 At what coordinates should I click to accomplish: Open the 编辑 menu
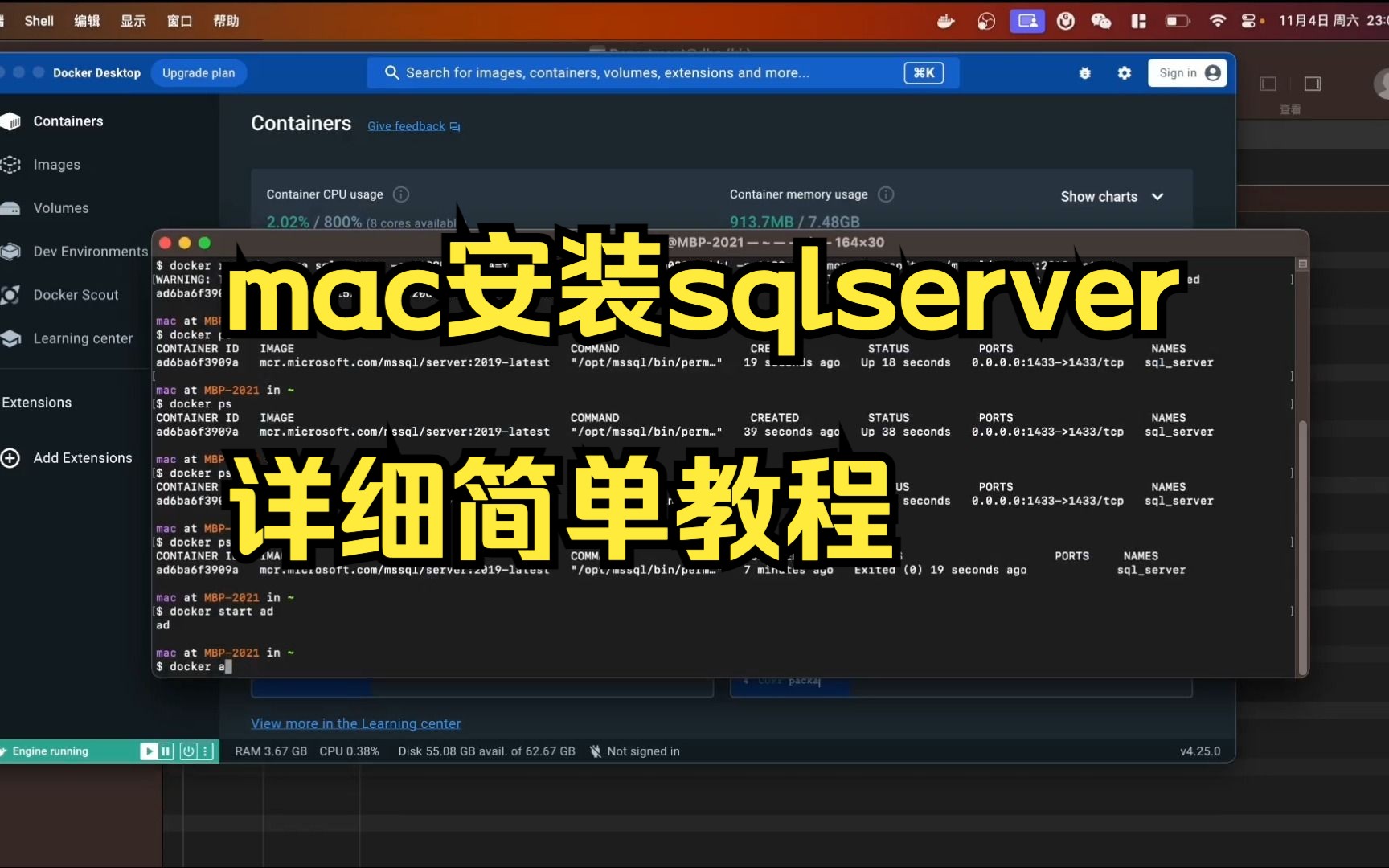[87, 22]
